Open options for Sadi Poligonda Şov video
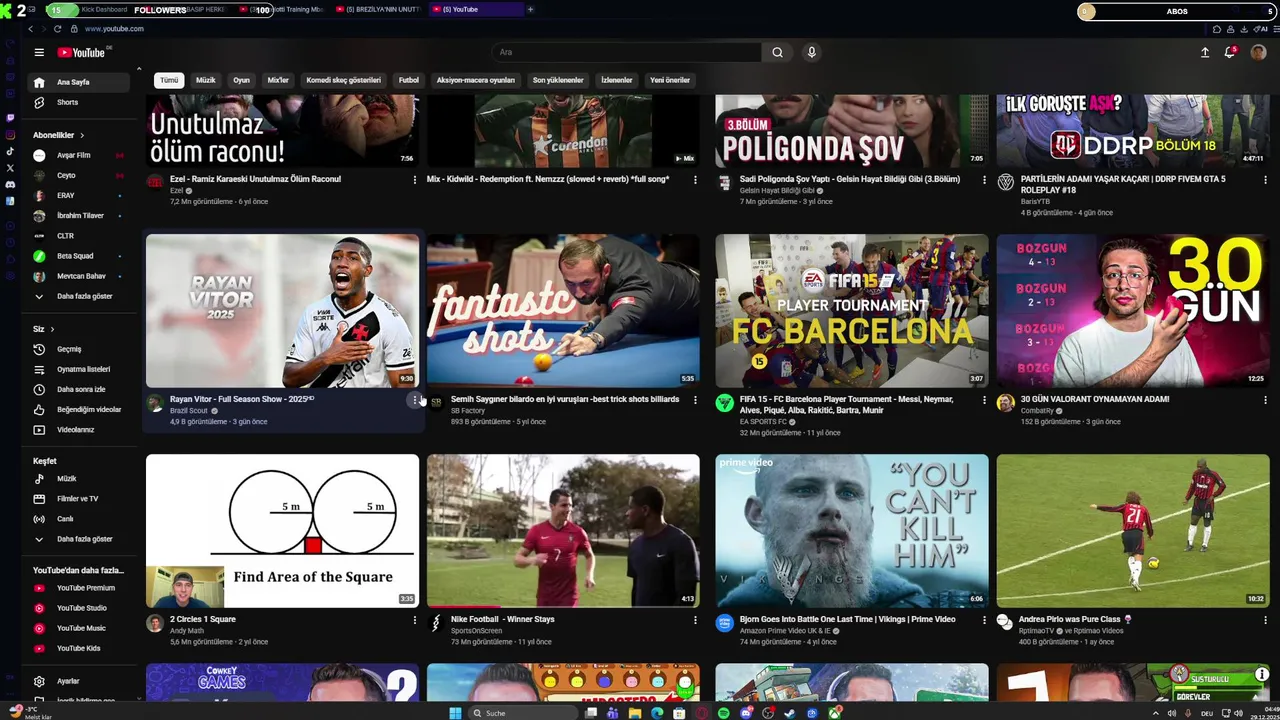This screenshot has height=720, width=1280. (984, 180)
